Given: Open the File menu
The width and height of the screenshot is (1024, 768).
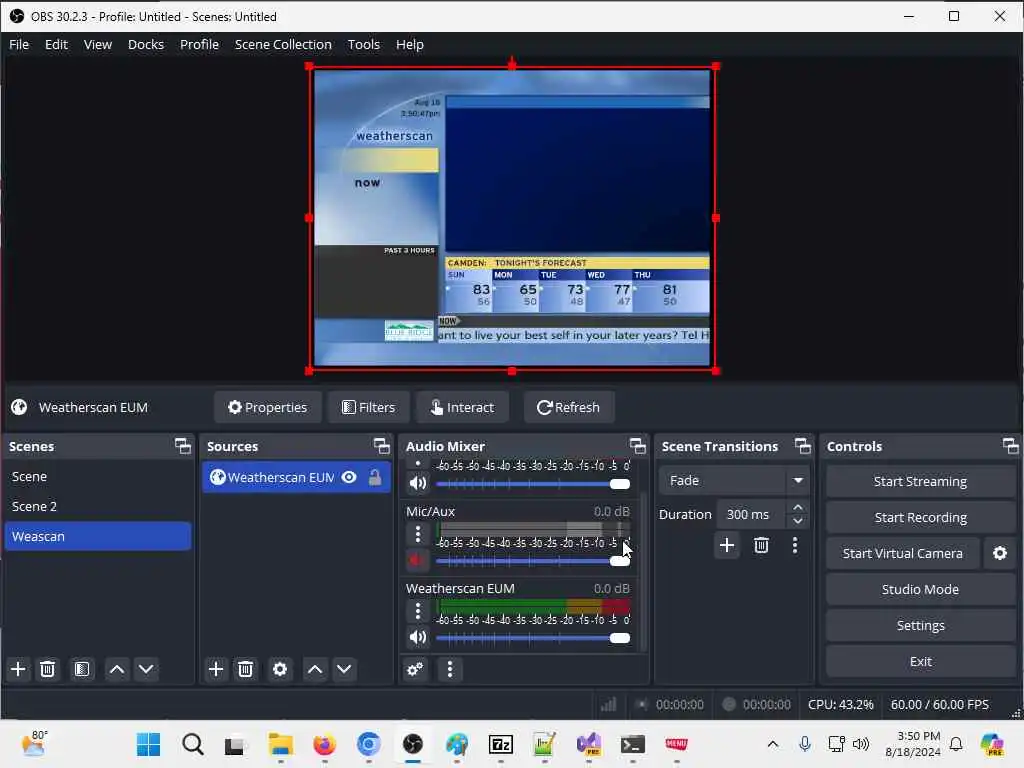Looking at the screenshot, I should tap(19, 44).
